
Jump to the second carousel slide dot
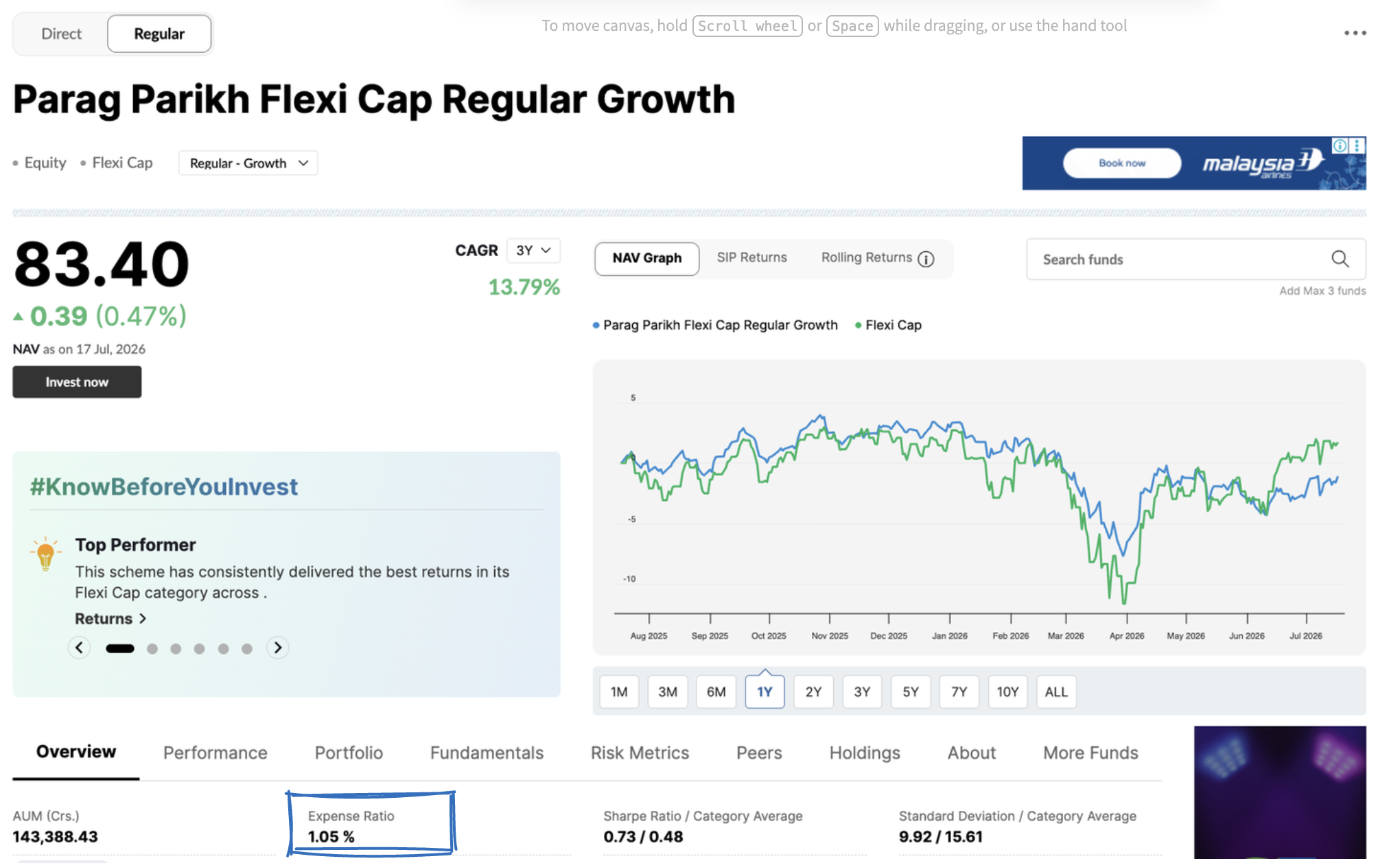pos(152,648)
